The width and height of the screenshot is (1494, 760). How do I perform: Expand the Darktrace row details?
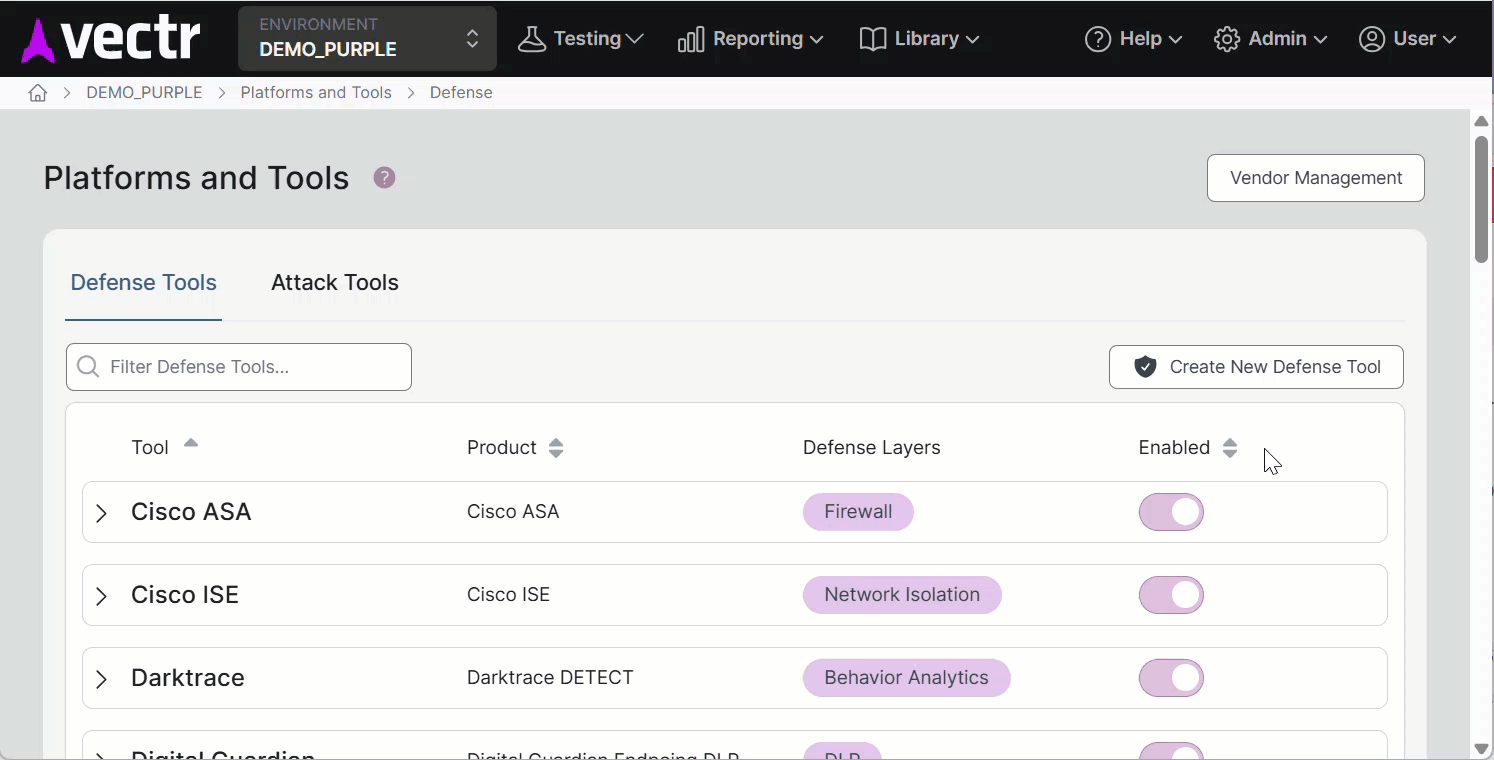(101, 679)
